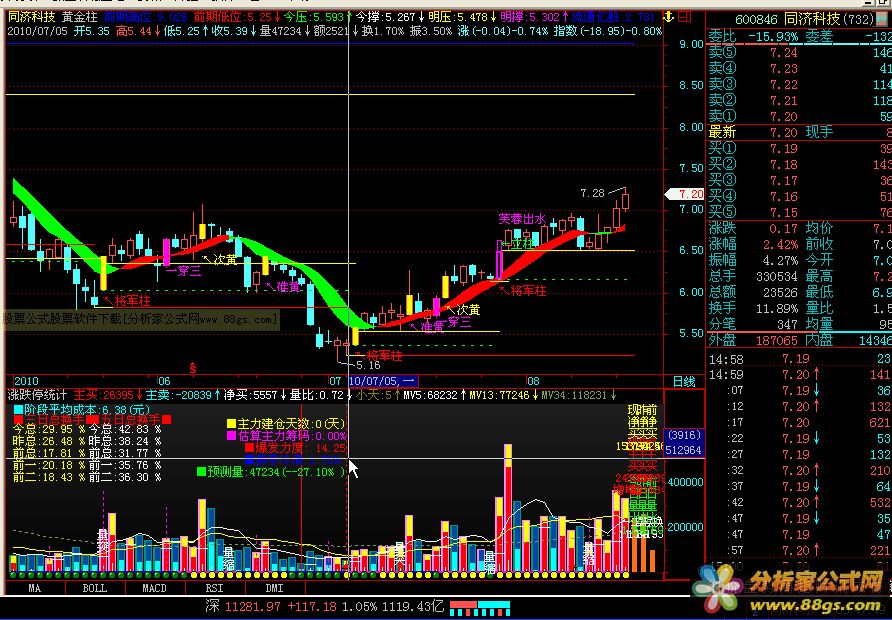The height and width of the screenshot is (620, 892).
Task: Click the 明压:5.478 readout in the header
Action: click(x=460, y=16)
